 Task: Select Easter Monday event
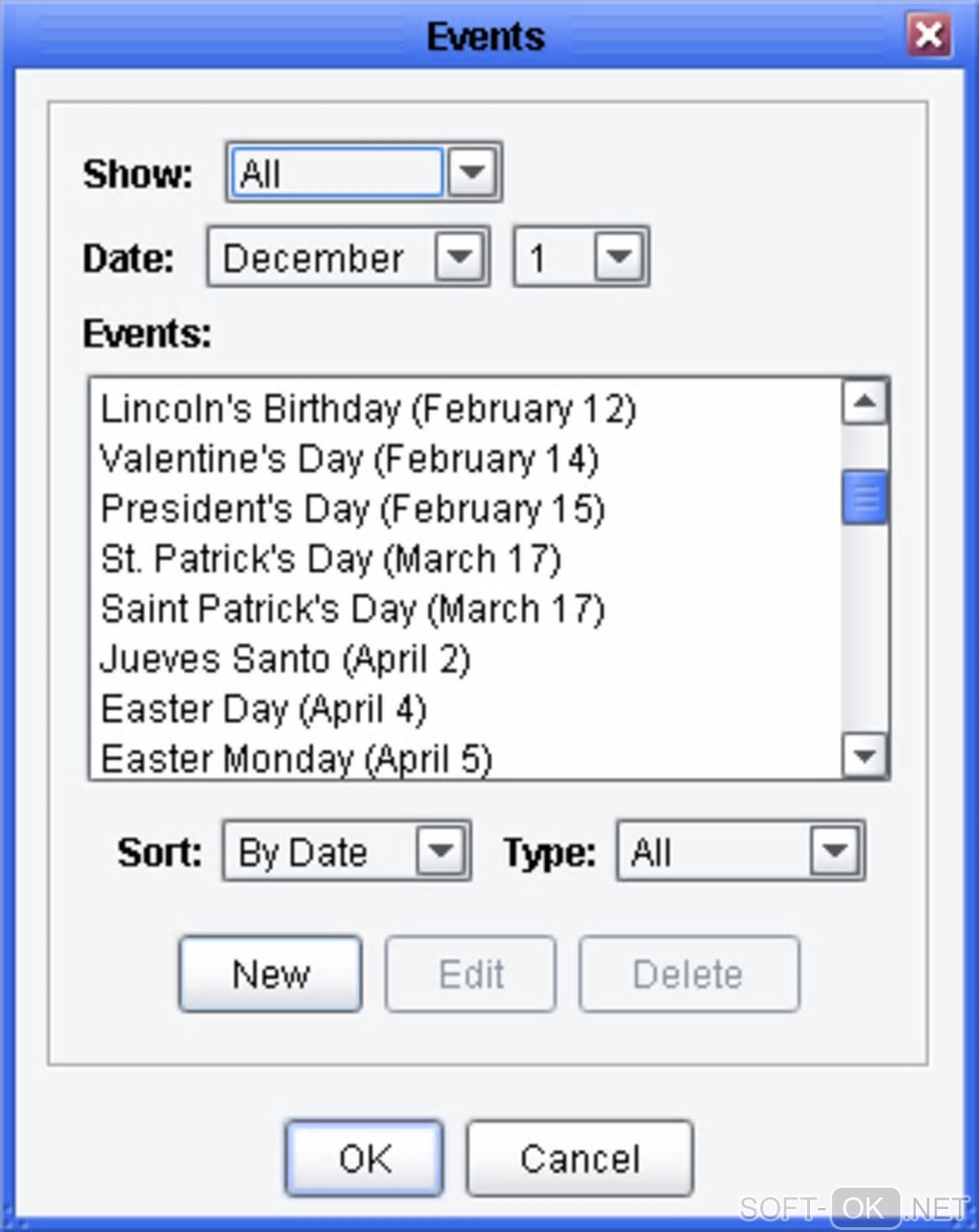point(296,760)
